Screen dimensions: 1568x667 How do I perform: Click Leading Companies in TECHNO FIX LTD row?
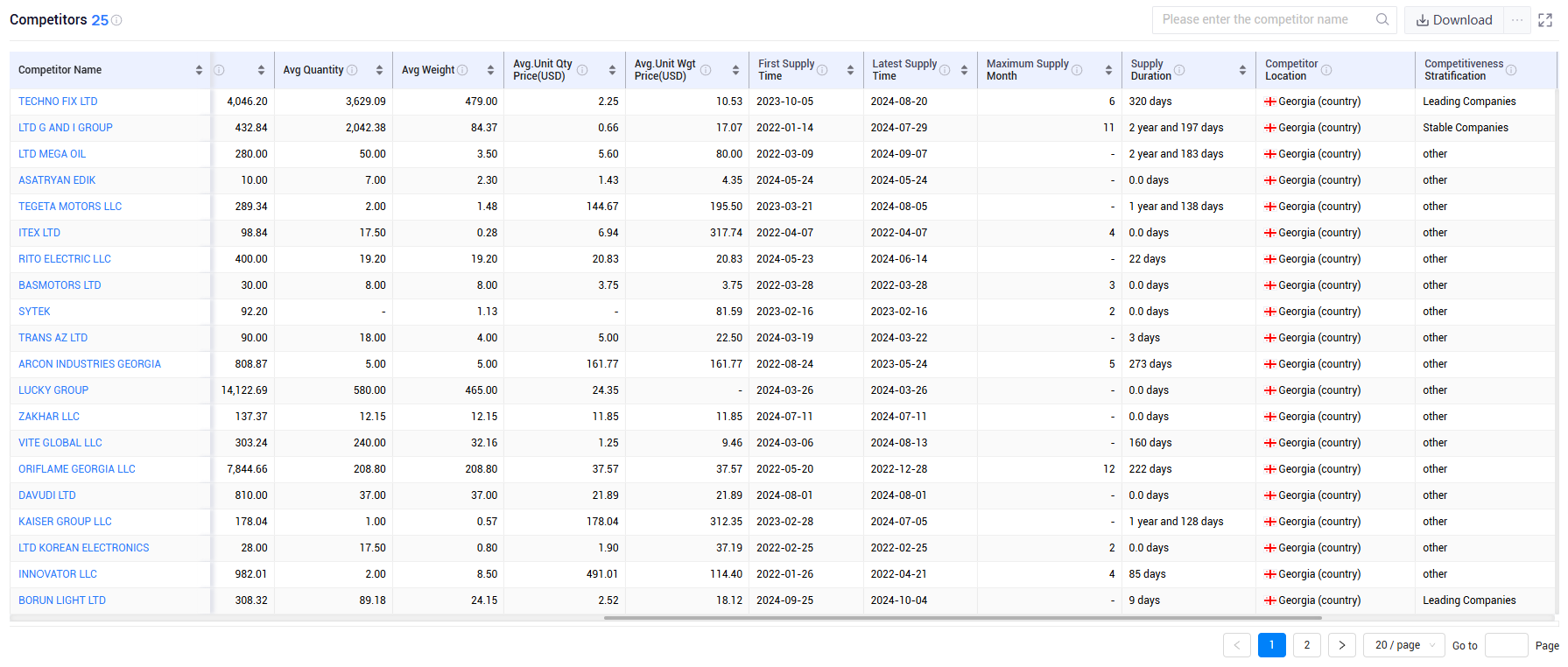1469,102
